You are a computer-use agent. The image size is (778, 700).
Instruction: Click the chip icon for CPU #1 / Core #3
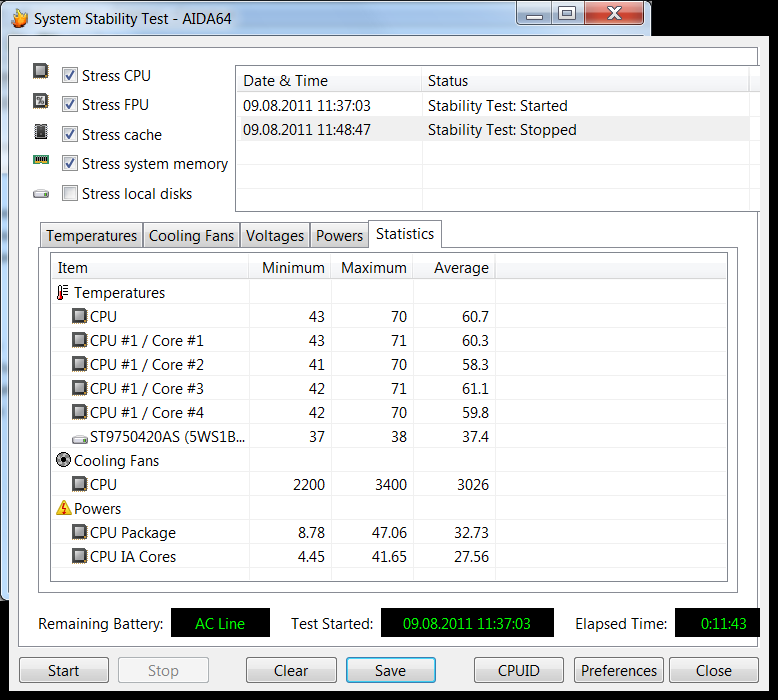(x=79, y=389)
